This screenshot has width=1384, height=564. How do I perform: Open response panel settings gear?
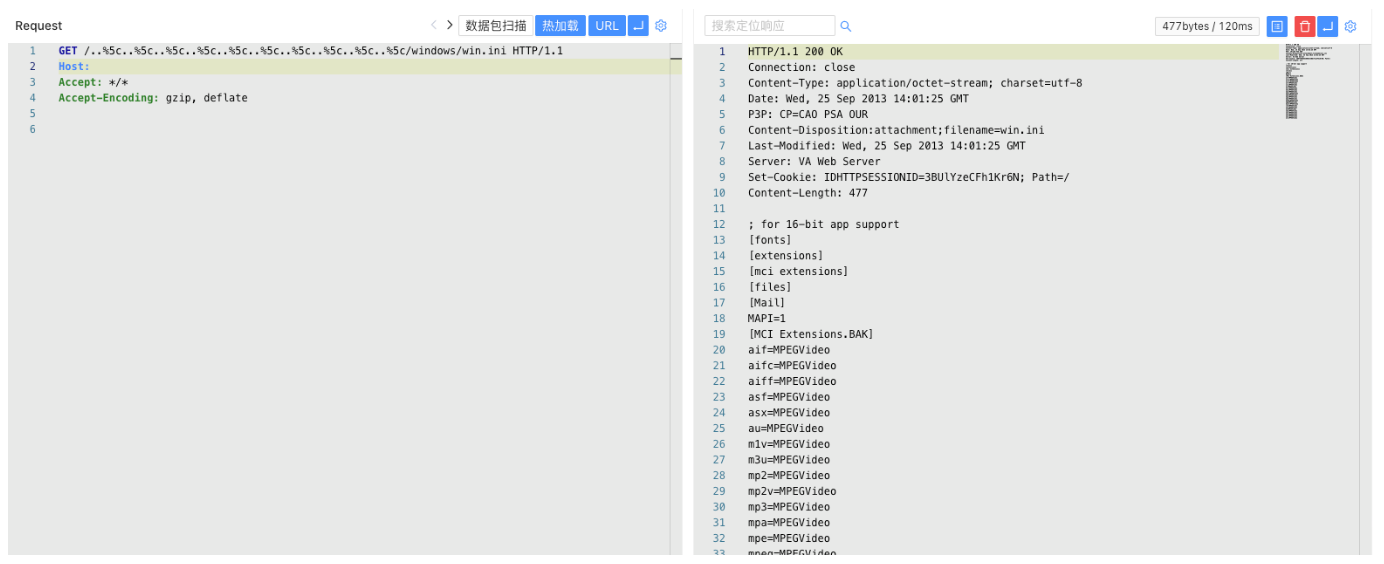click(1350, 27)
